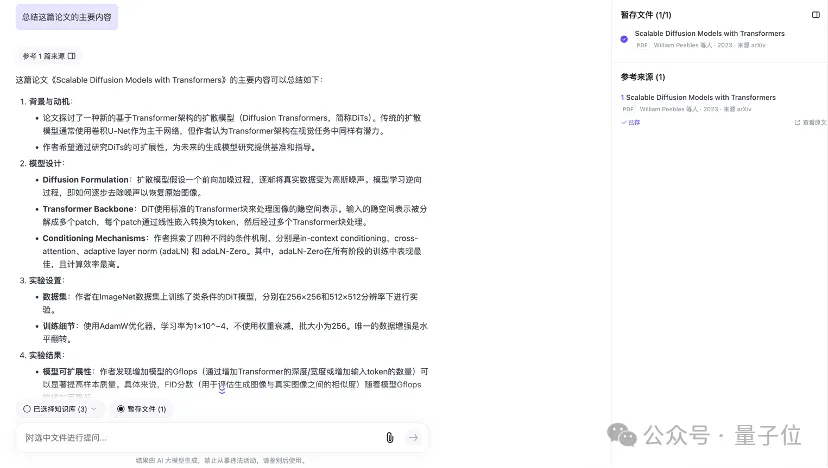Click the heading 4. 实验结果
Image resolution: width=828 pixels, height=468 pixels.
tap(42, 355)
